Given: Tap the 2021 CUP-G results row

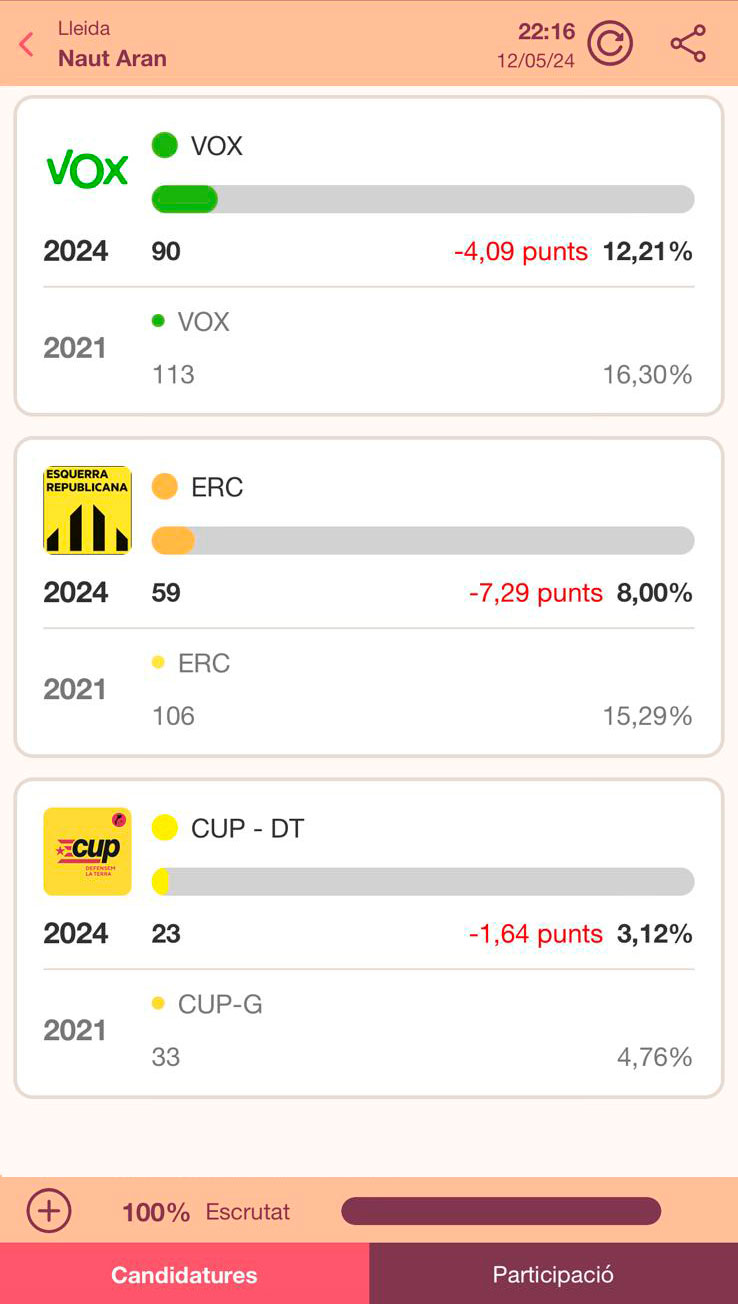Looking at the screenshot, I should (x=368, y=1031).
